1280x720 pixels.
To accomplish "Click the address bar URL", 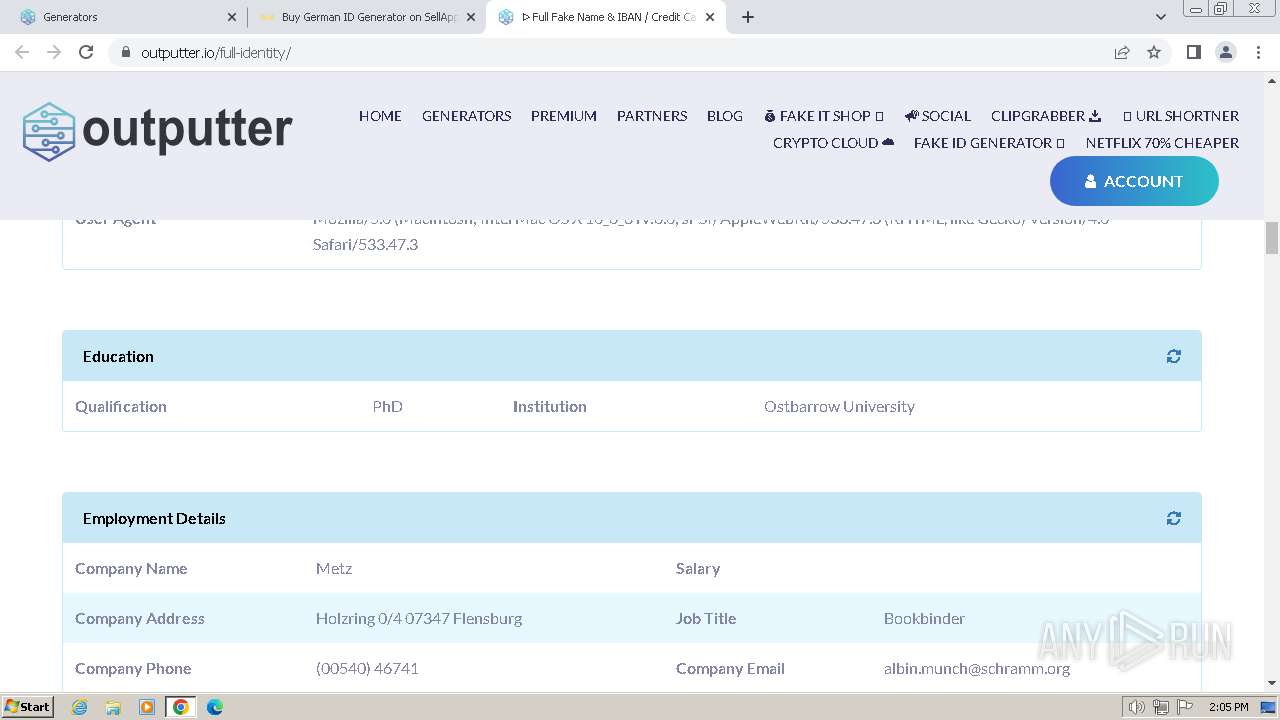I will pyautogui.click(x=216, y=53).
